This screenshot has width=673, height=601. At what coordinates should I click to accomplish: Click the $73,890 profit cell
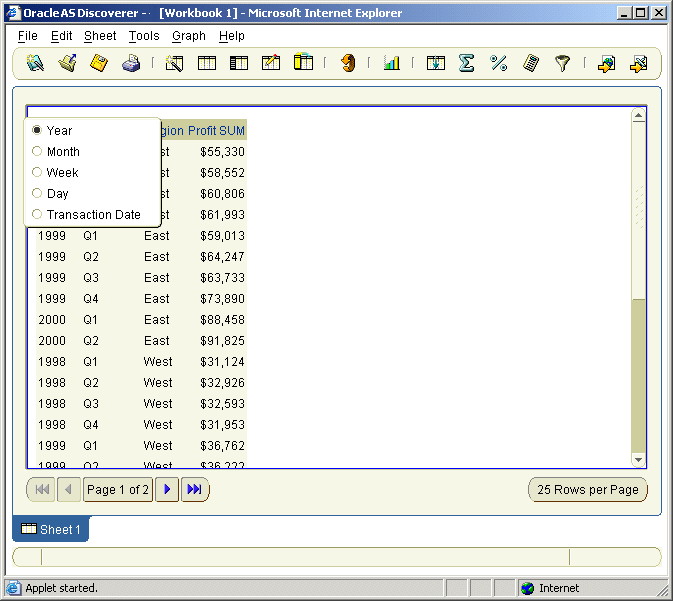(x=222, y=298)
